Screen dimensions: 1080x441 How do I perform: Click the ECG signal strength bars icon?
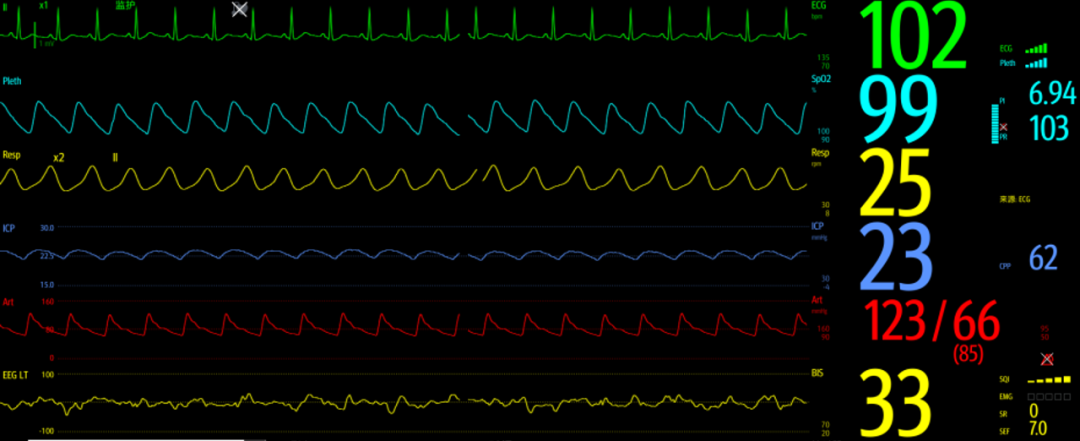point(1036,48)
